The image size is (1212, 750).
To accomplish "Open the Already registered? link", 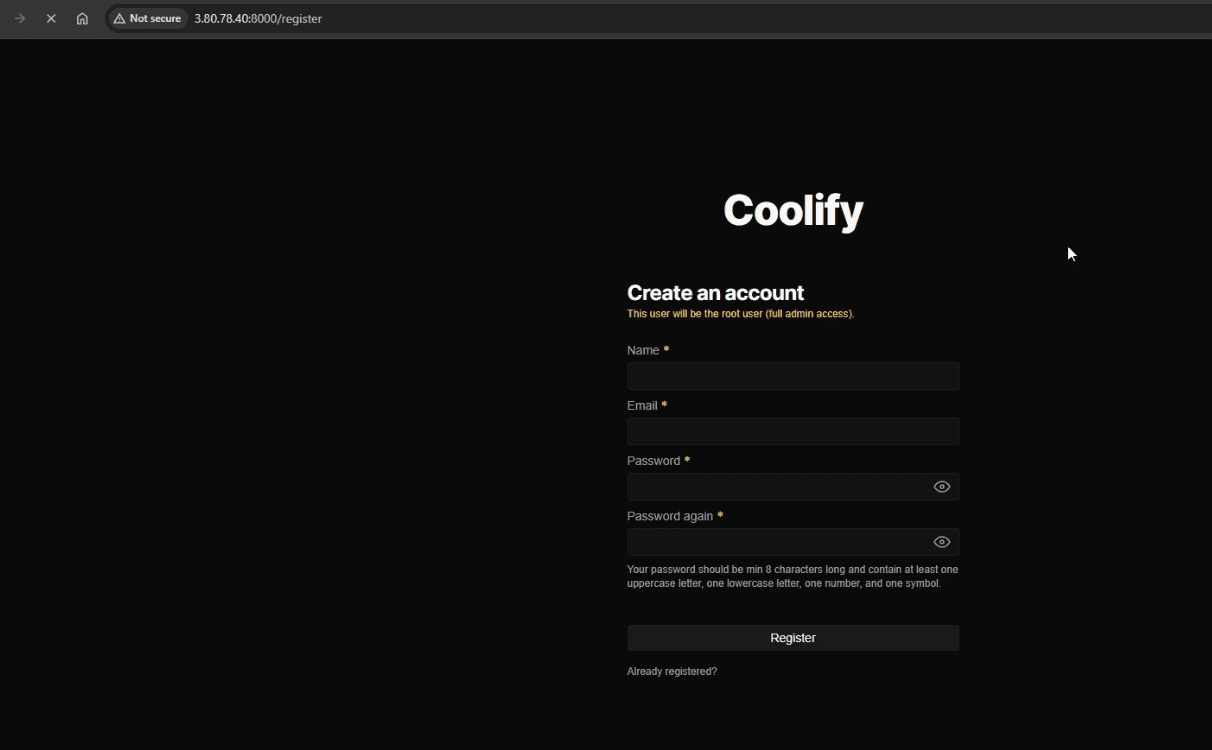I will point(672,671).
